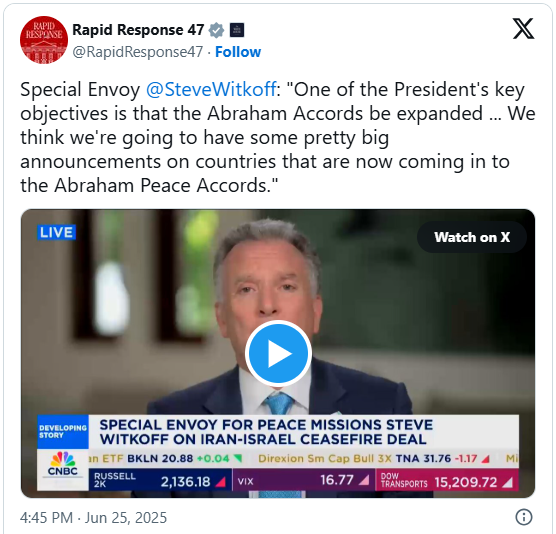Click the blue LIVE badge on video
The height and width of the screenshot is (534, 556).
[x=56, y=233]
